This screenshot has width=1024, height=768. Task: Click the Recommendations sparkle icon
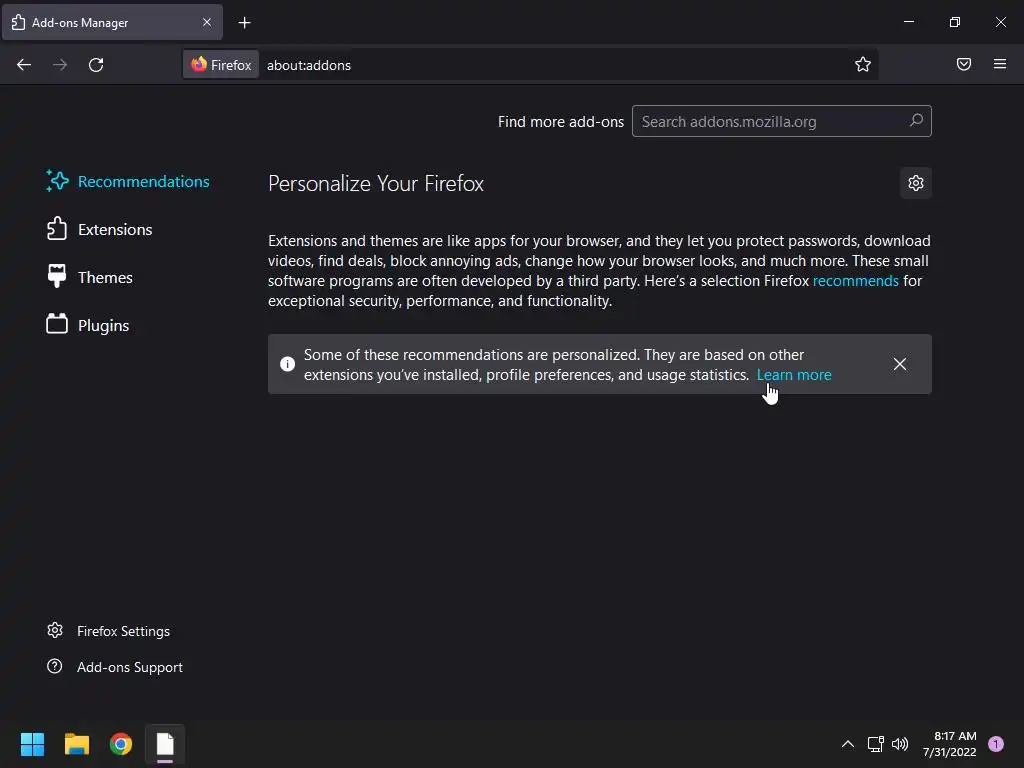point(57,181)
